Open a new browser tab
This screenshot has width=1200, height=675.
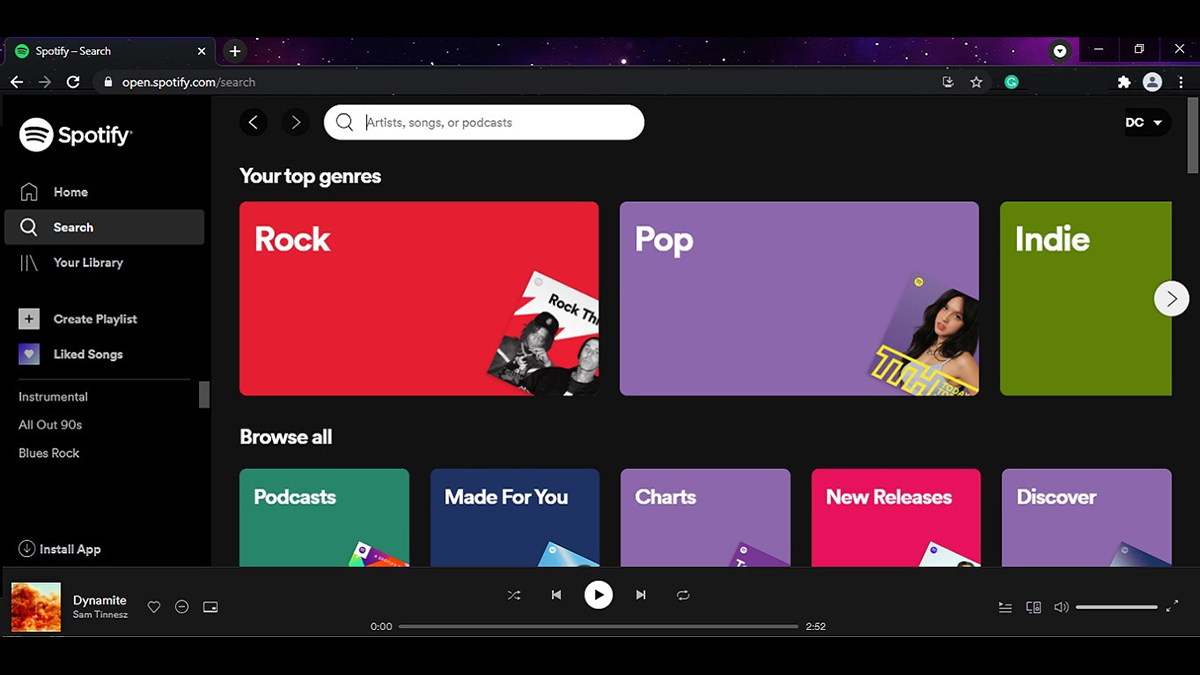coord(234,51)
